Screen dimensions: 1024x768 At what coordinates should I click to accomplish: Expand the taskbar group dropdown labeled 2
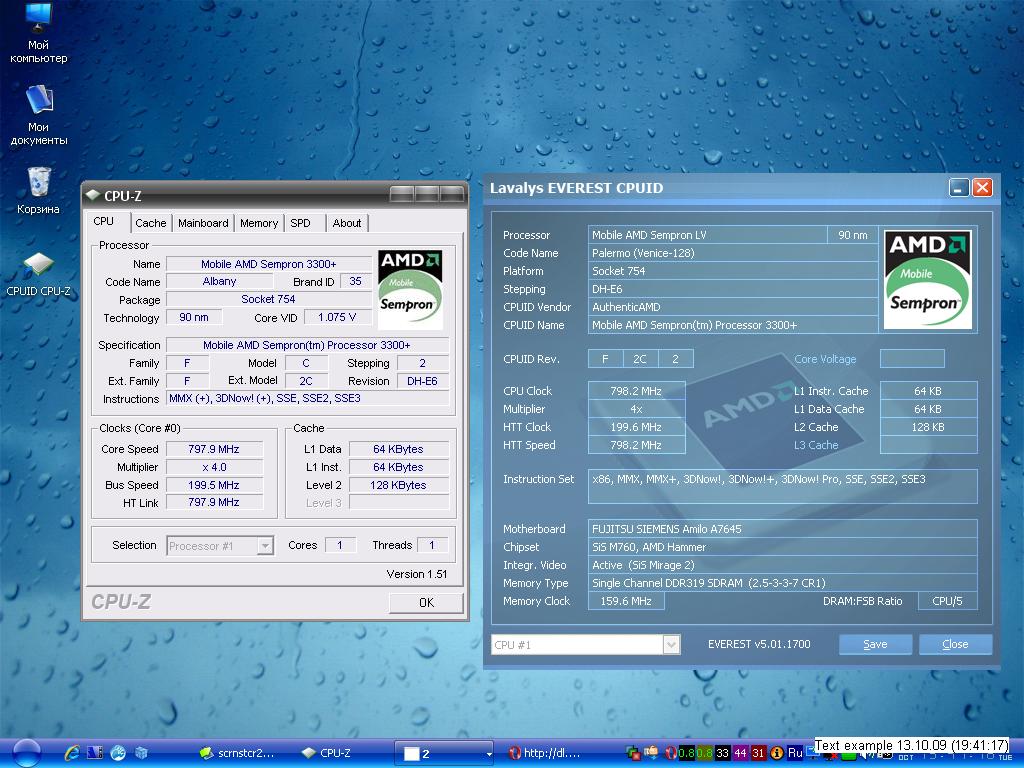(x=445, y=753)
